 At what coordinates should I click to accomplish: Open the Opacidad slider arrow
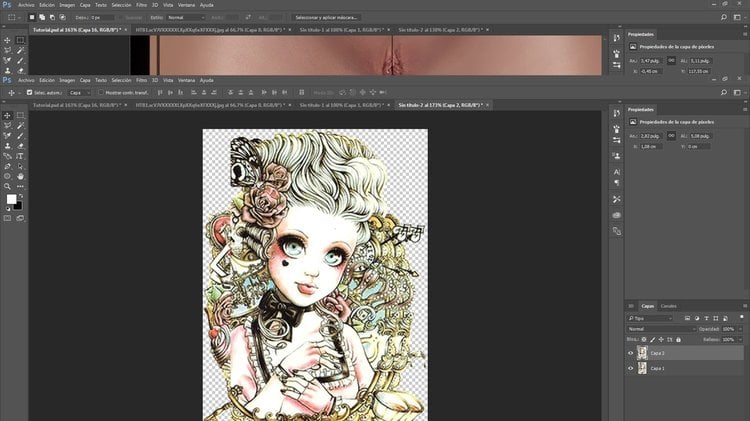(x=740, y=329)
